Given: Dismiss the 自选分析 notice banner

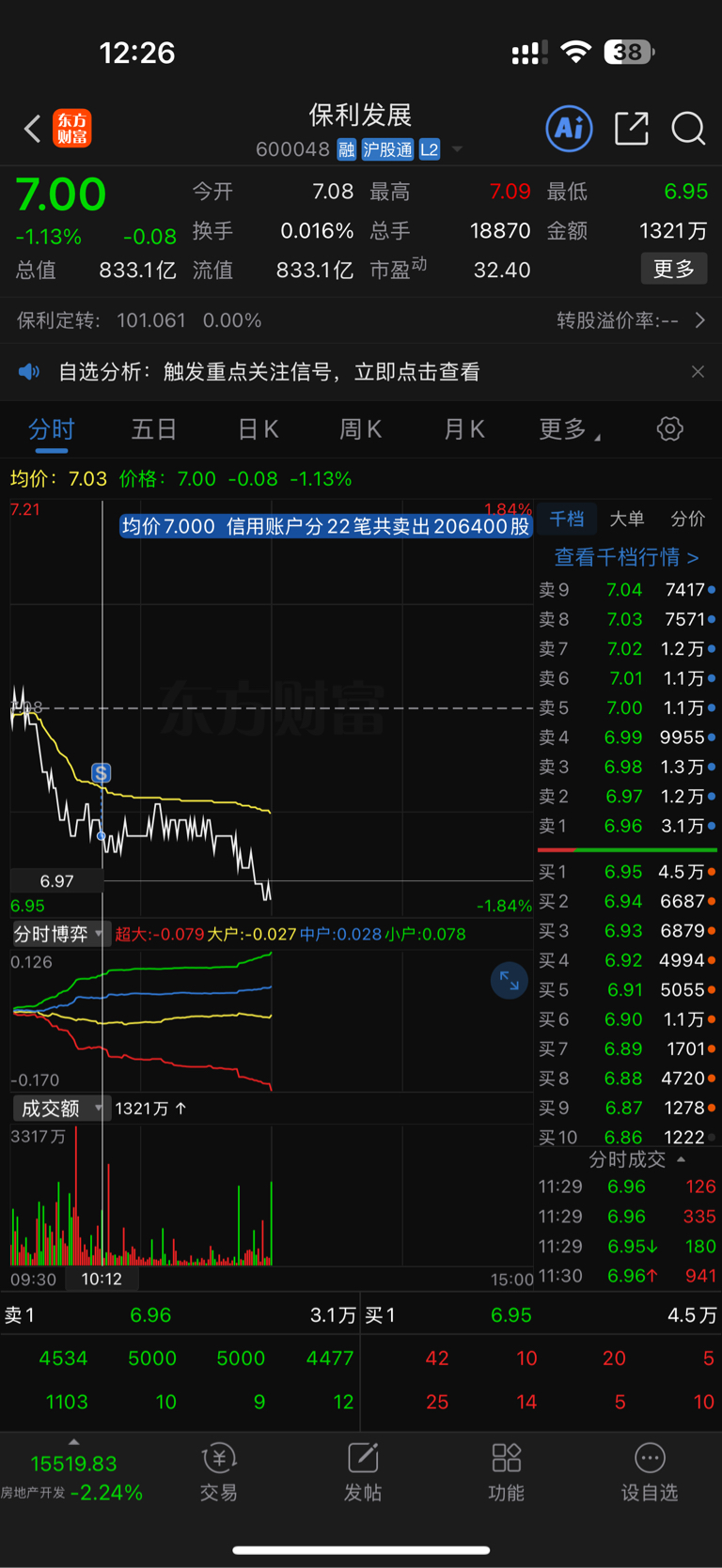Looking at the screenshot, I should [698, 372].
